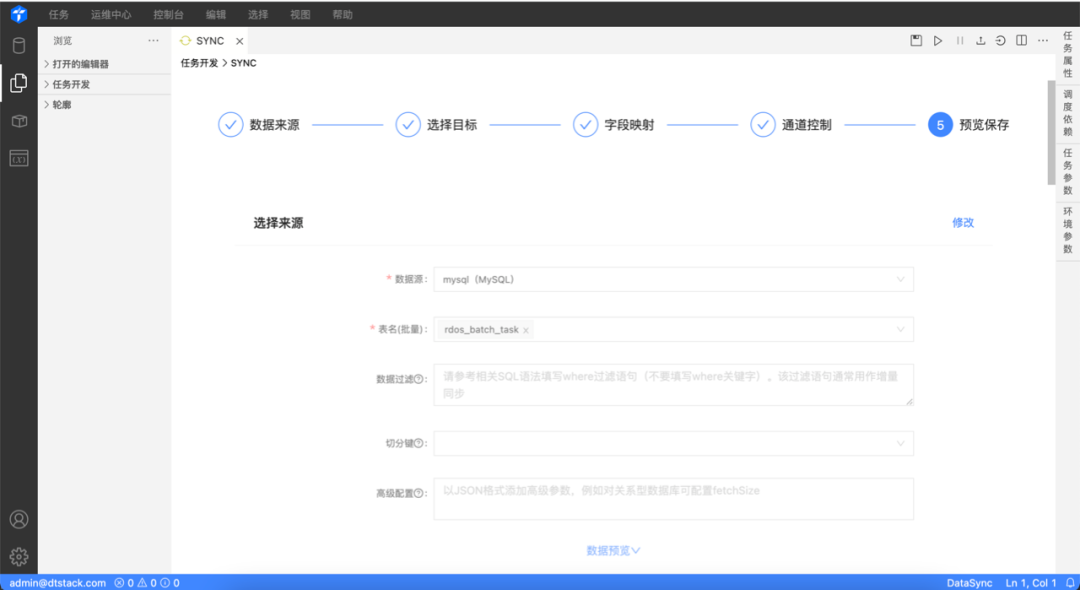Open the user account icon in activity bar
Image resolution: width=1080 pixels, height=590 pixels.
tap(19, 519)
